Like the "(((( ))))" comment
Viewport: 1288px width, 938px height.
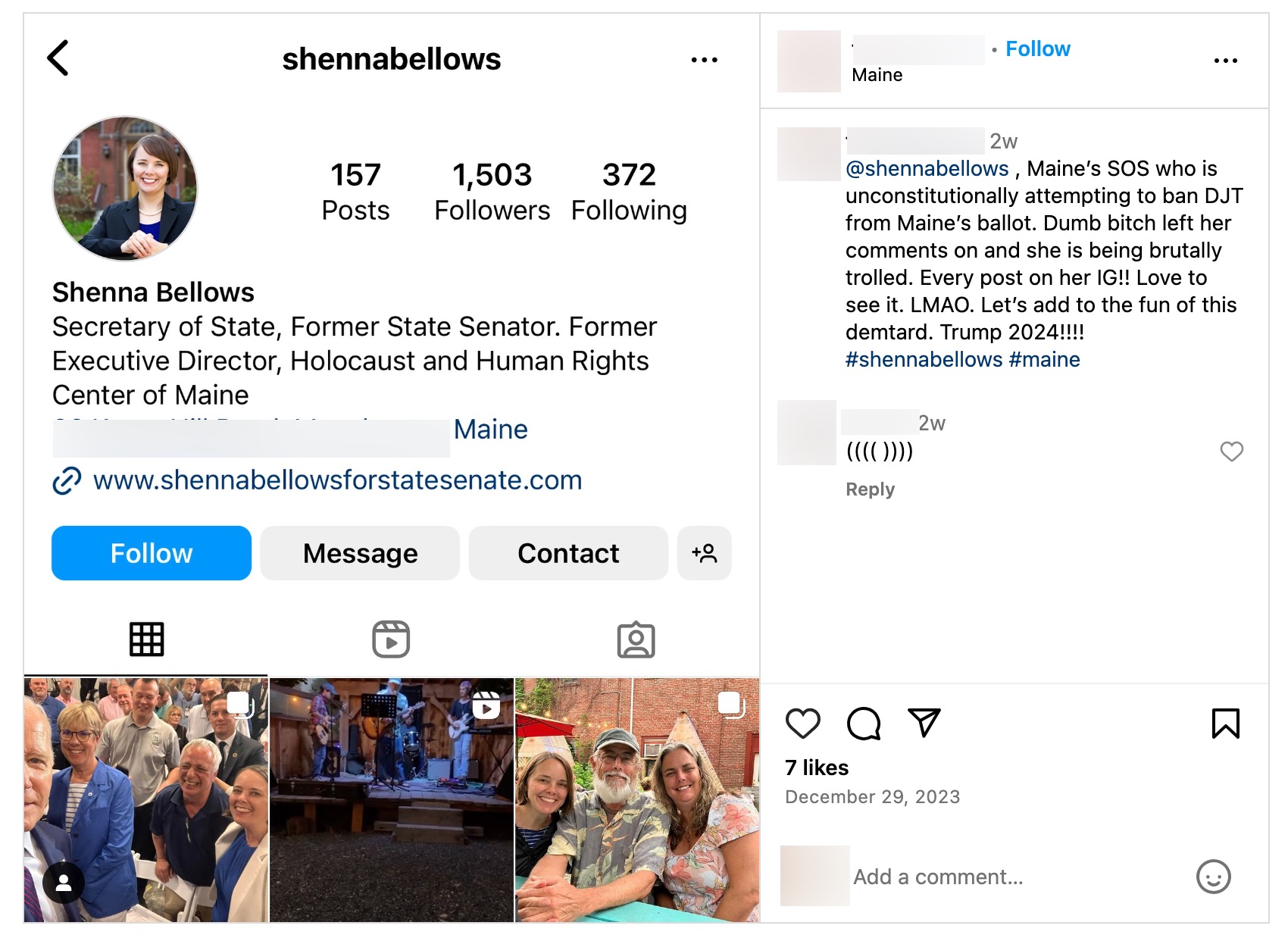pos(1231,452)
